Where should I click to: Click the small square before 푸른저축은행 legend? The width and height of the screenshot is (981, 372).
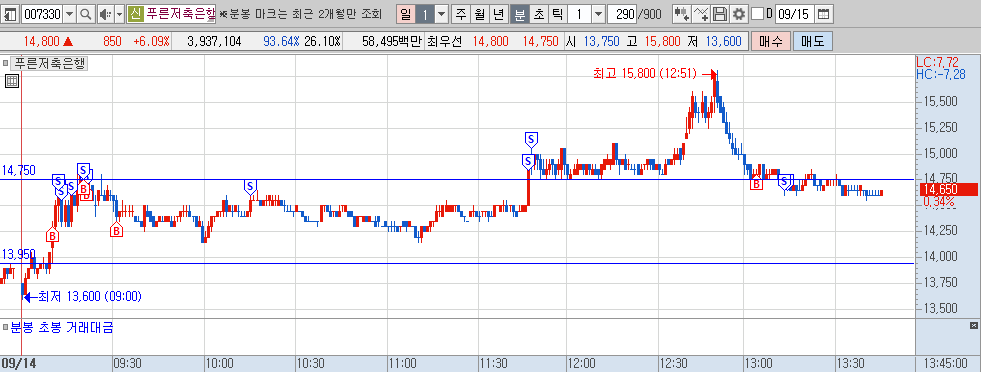click(x=6, y=63)
